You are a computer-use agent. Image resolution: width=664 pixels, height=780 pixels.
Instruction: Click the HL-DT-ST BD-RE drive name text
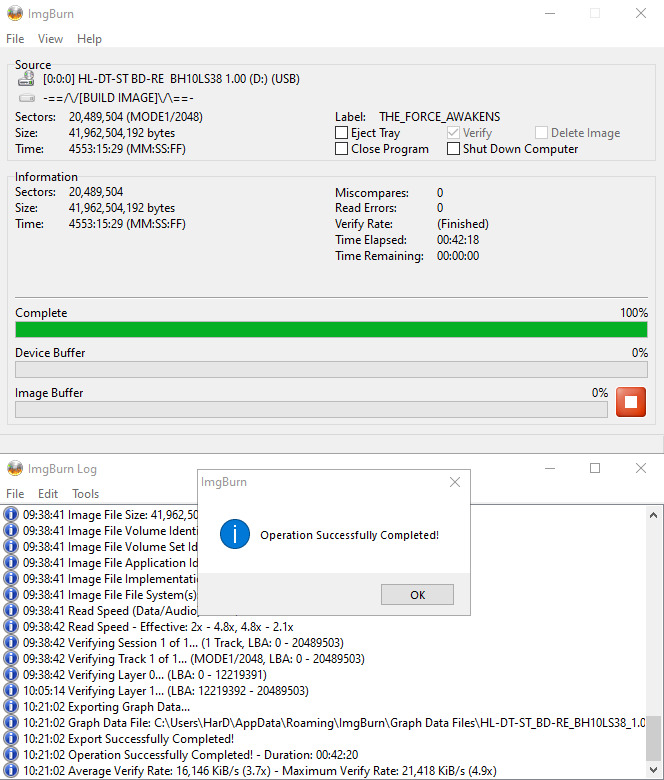click(171, 79)
